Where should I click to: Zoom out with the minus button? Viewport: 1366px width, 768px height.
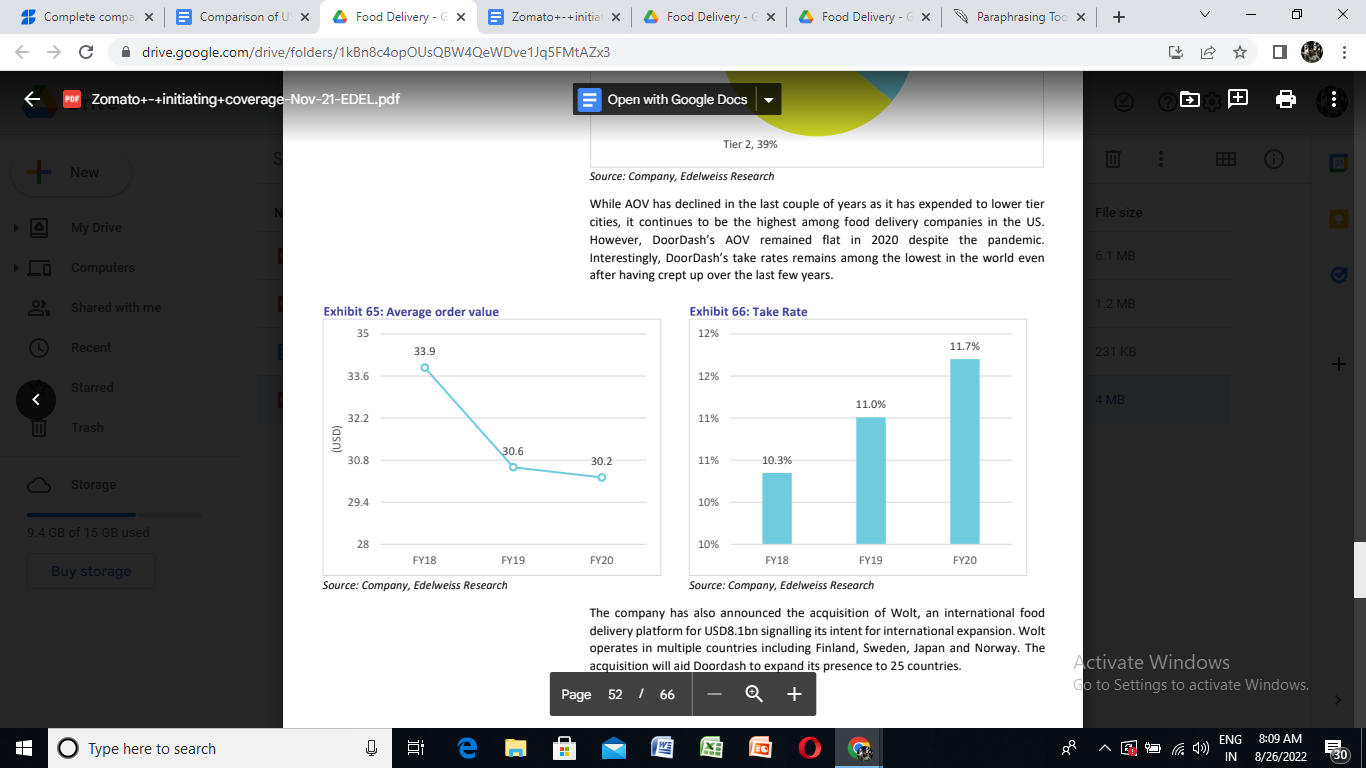click(714, 694)
